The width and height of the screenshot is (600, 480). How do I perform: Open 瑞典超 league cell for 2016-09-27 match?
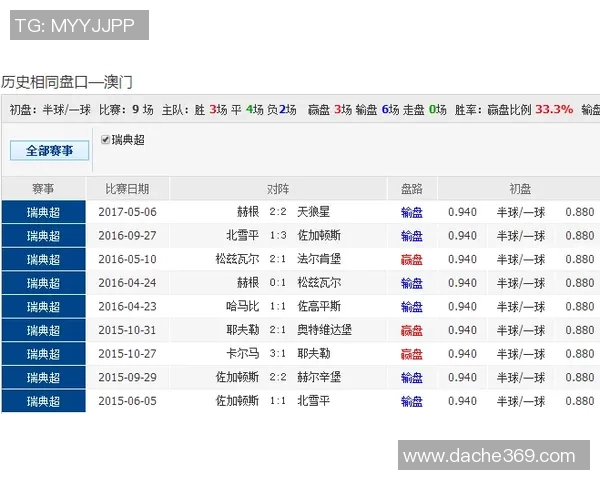44,236
